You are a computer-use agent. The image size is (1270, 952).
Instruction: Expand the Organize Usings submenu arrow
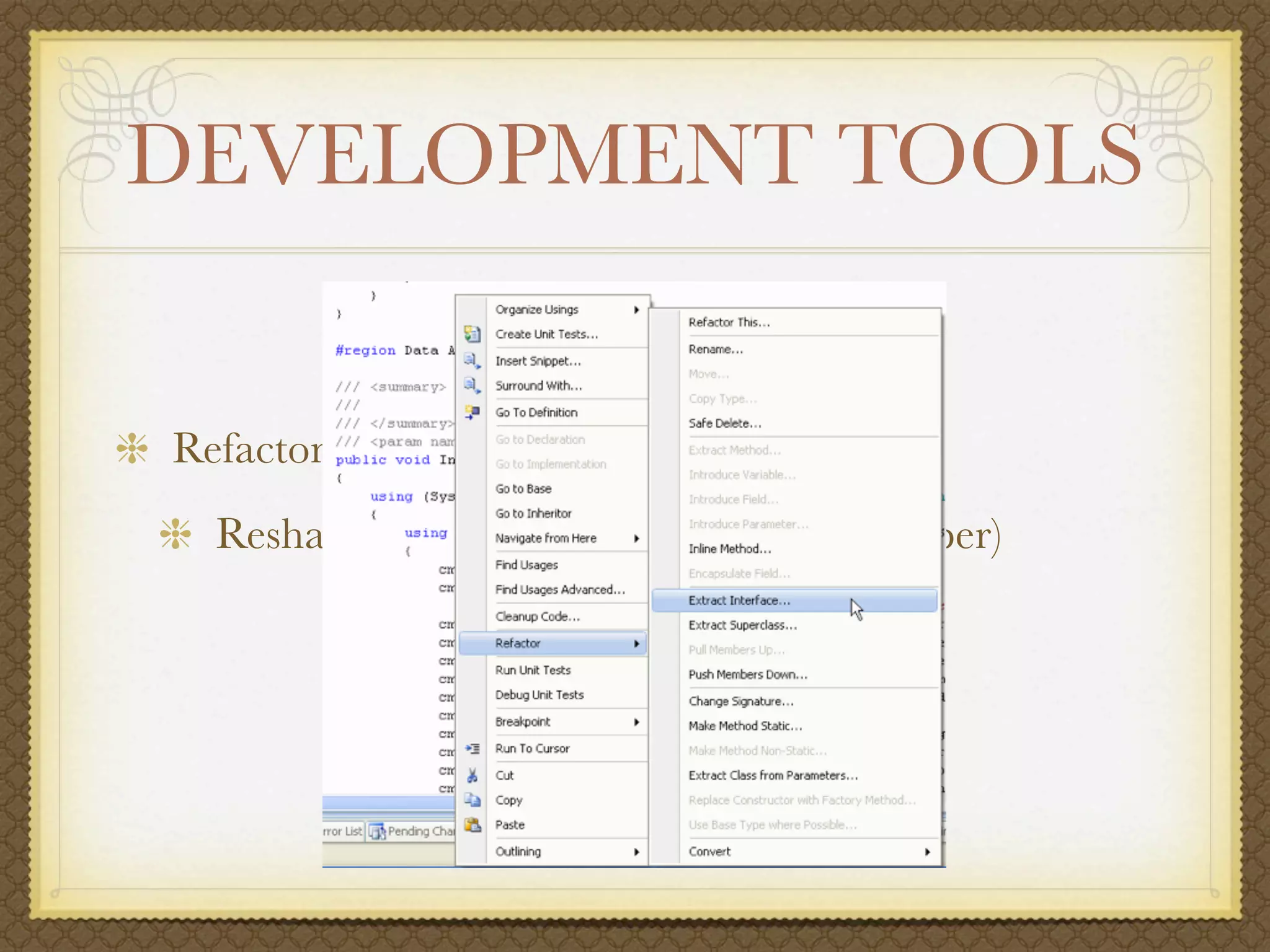pyautogui.click(x=636, y=310)
